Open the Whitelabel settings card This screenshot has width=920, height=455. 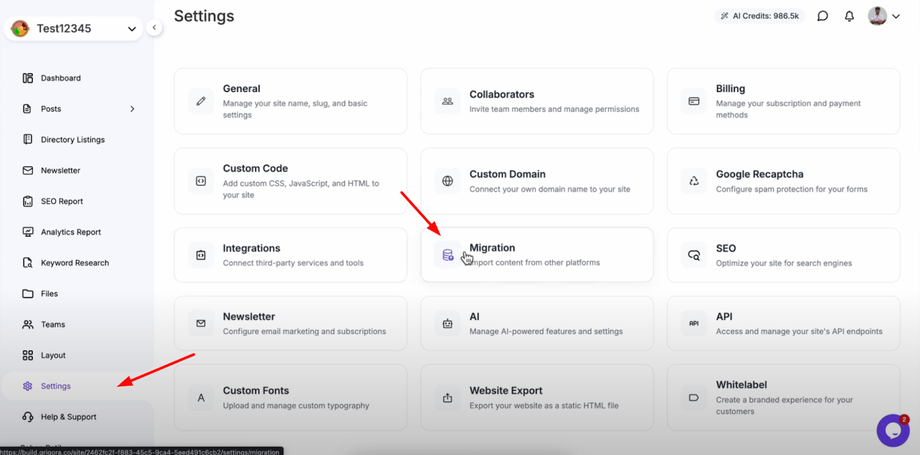pyautogui.click(x=783, y=397)
